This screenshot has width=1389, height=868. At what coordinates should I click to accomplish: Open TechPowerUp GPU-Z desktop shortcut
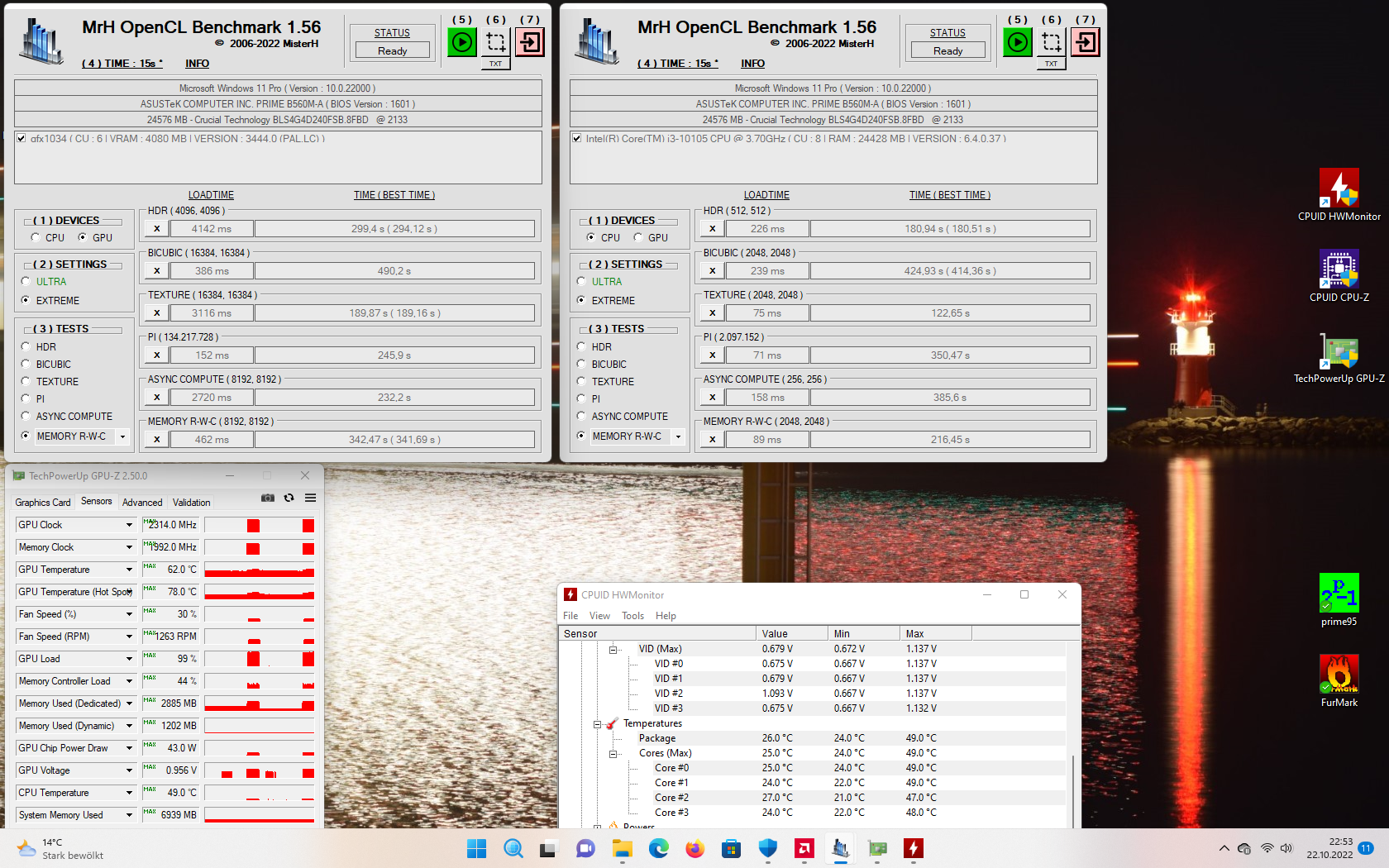(x=1339, y=357)
